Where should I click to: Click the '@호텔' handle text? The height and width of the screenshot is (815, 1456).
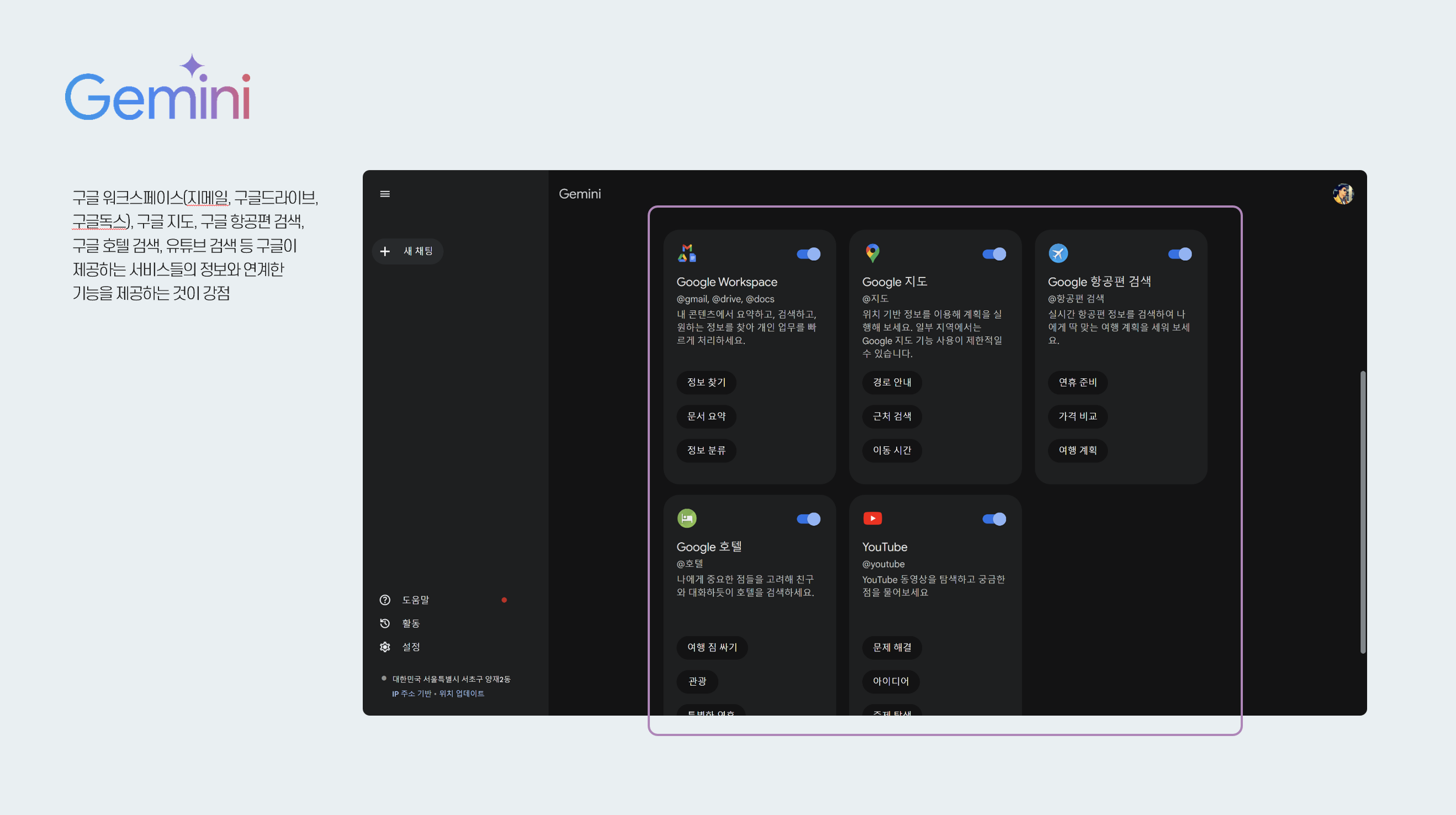(690, 564)
